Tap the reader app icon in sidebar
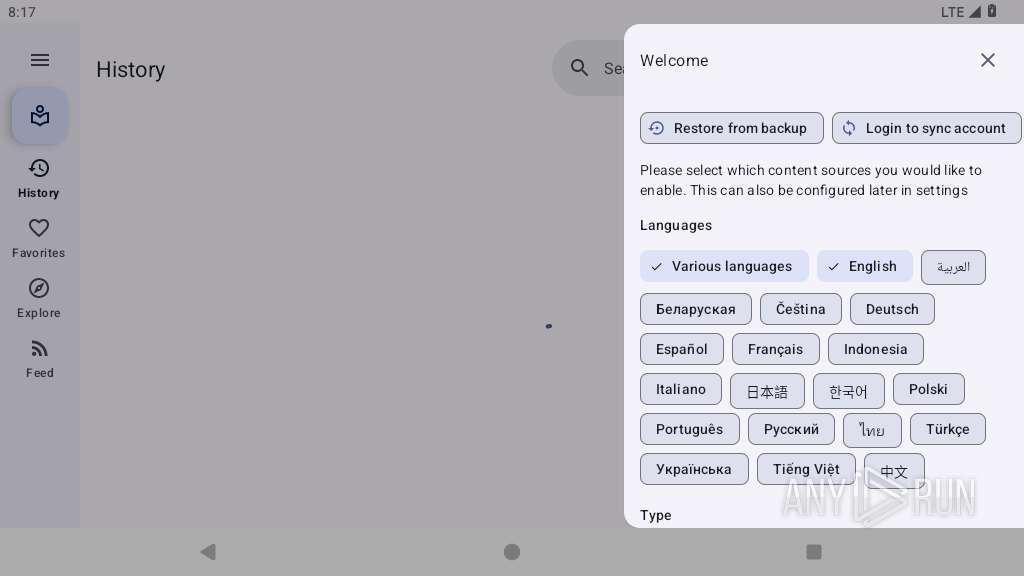 (40, 116)
